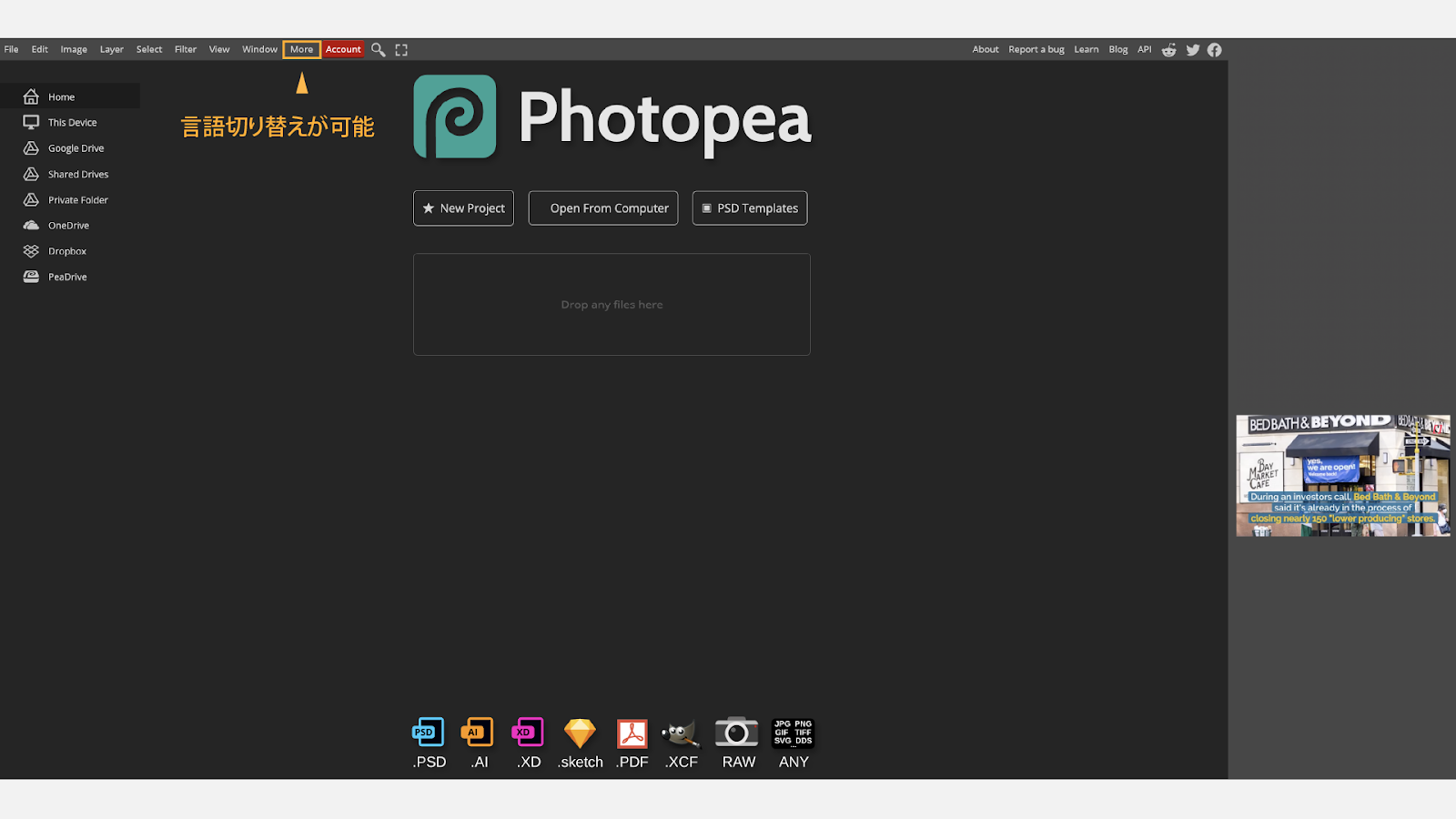Select PeaDrive label in sidebar
Screen dimensions: 1456x819
pos(67,278)
